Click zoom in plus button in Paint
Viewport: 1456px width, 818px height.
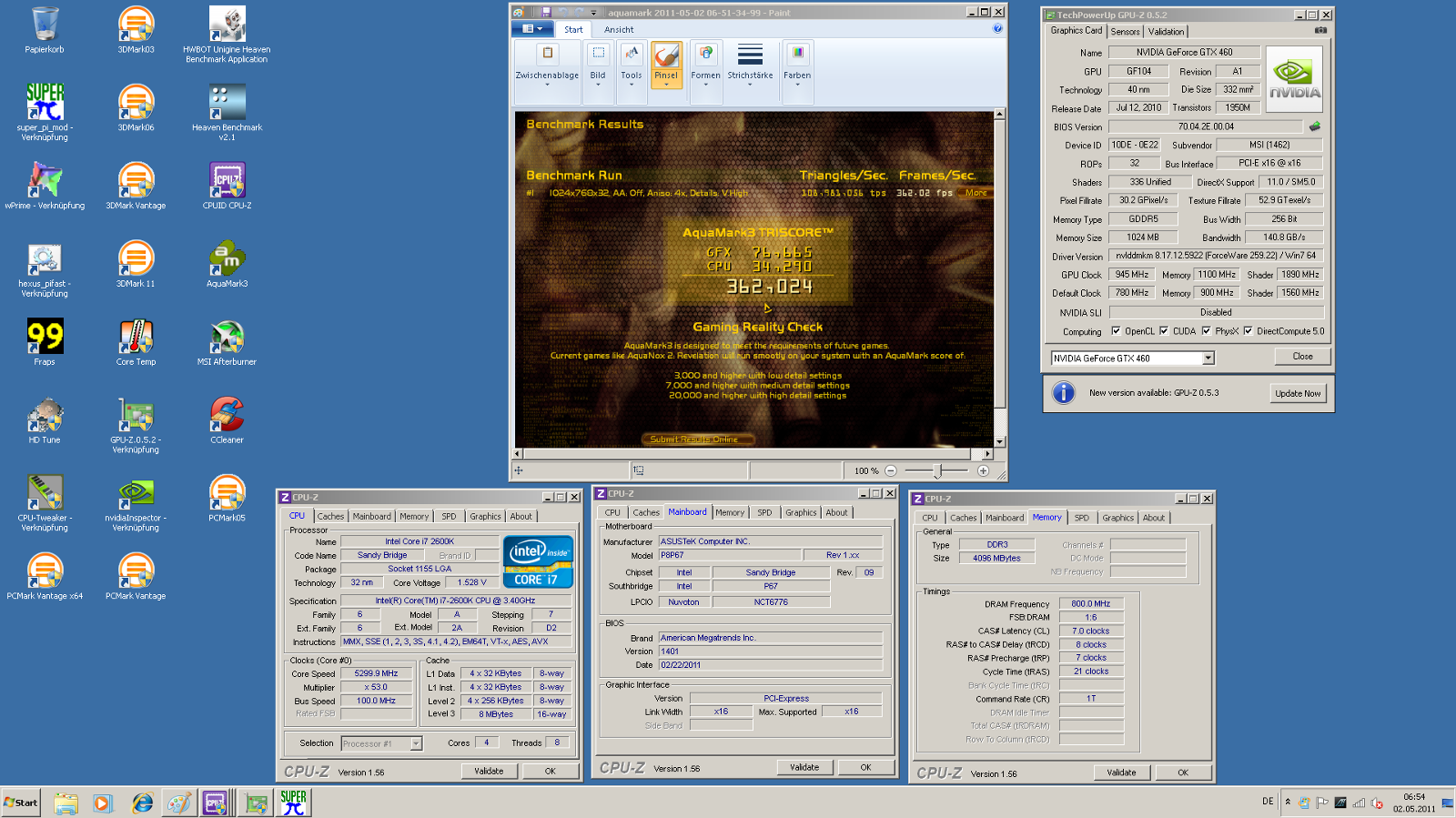tap(983, 470)
